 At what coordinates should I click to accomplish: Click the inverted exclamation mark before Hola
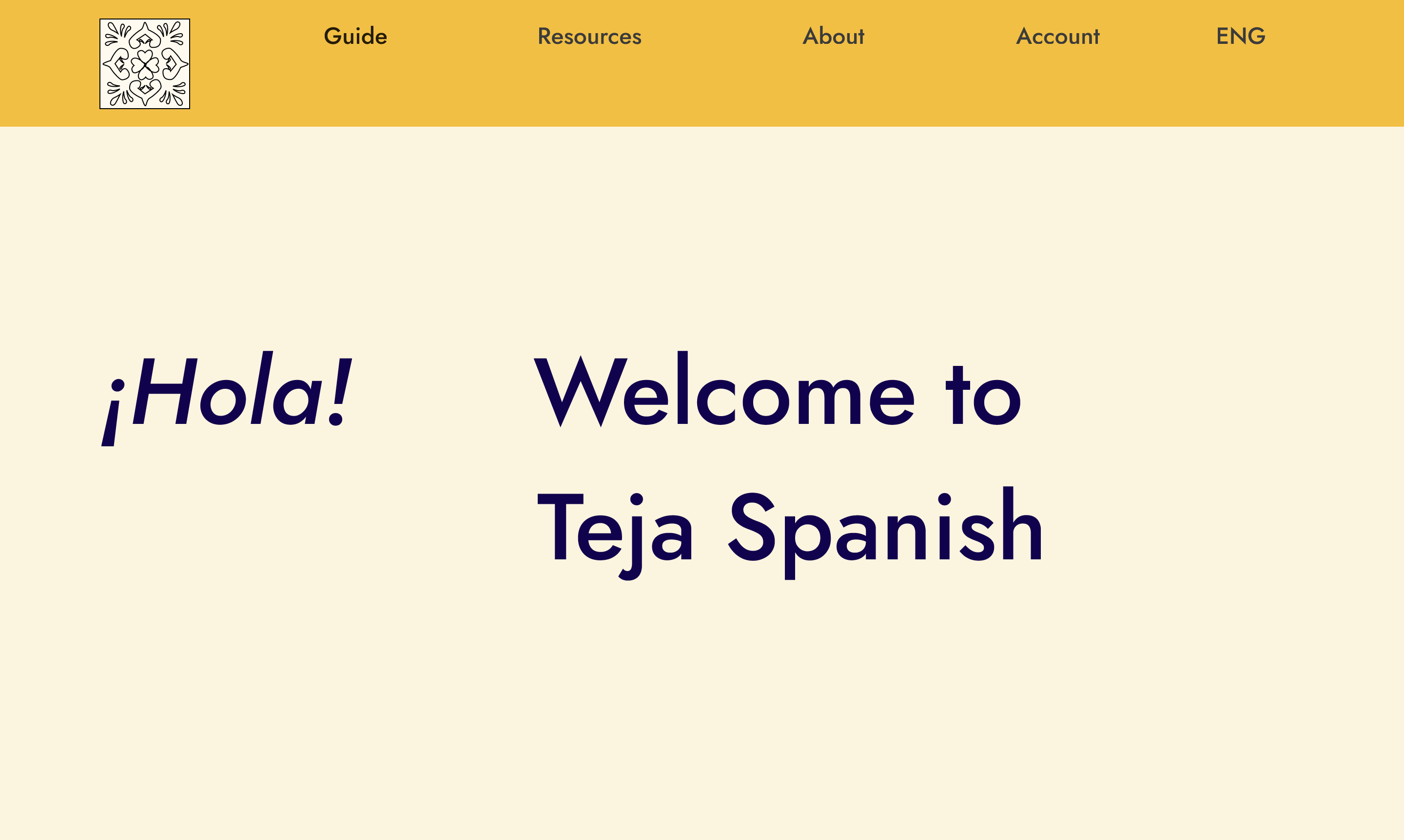pos(113,413)
